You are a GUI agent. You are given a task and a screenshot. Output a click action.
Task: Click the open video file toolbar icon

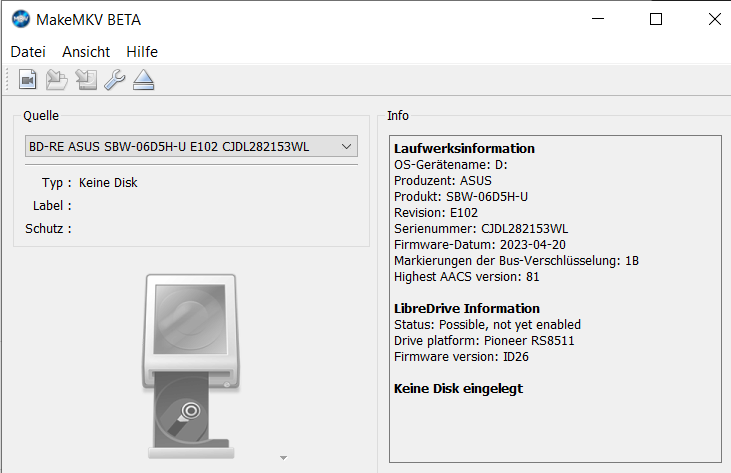pos(28,80)
